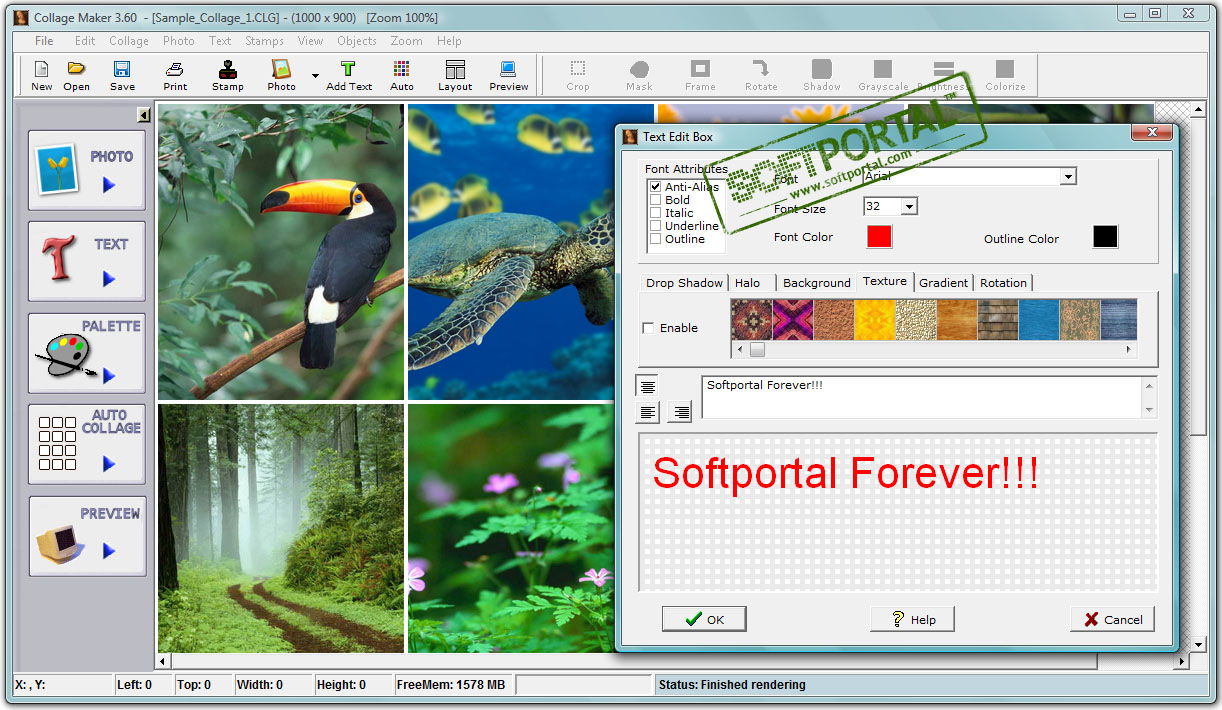Select the toucan photo in collage
The width and height of the screenshot is (1222, 710).
[281, 252]
